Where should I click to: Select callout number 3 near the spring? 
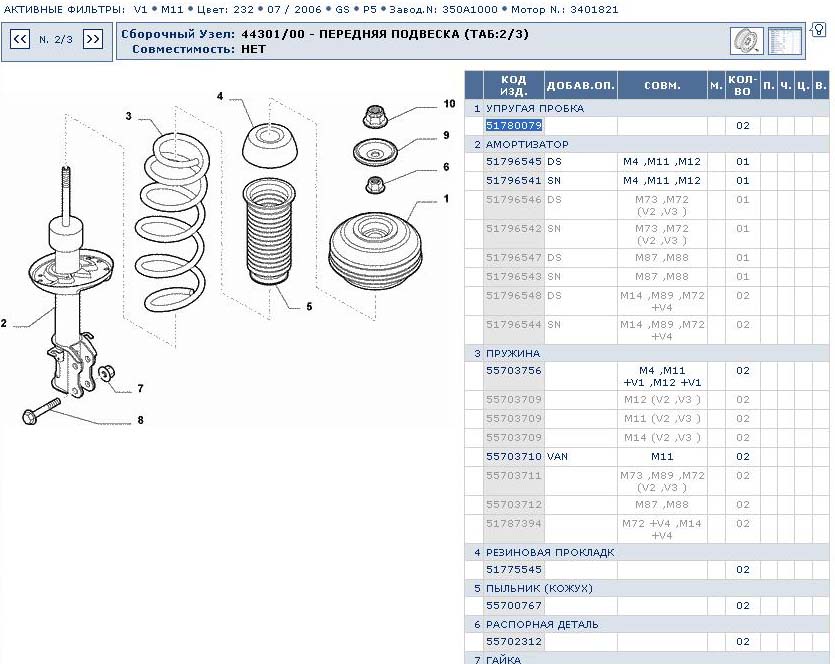pos(129,117)
